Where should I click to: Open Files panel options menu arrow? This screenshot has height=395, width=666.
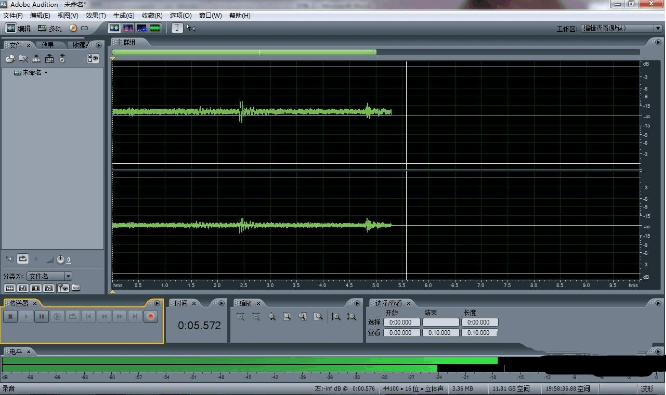pos(99,45)
